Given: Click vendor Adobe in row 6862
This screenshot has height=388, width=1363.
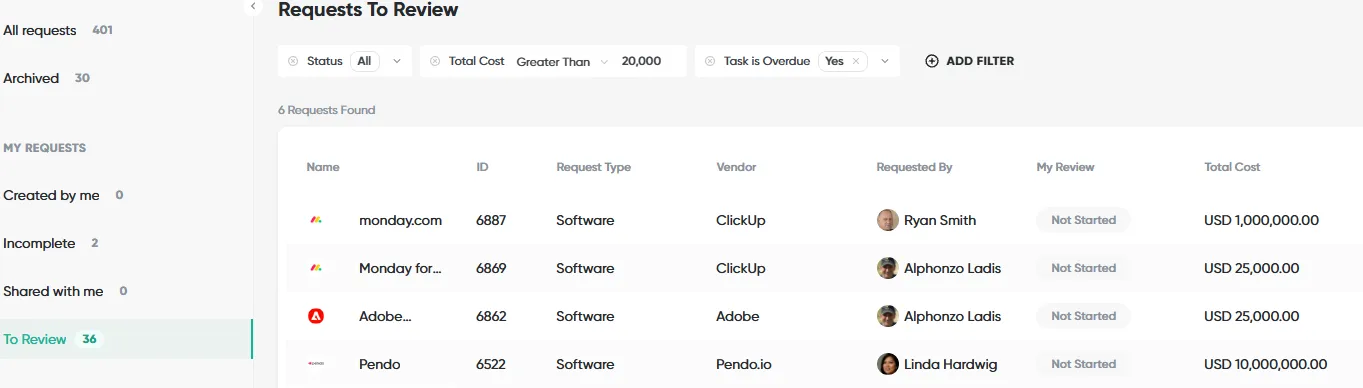Looking at the screenshot, I should (x=738, y=316).
